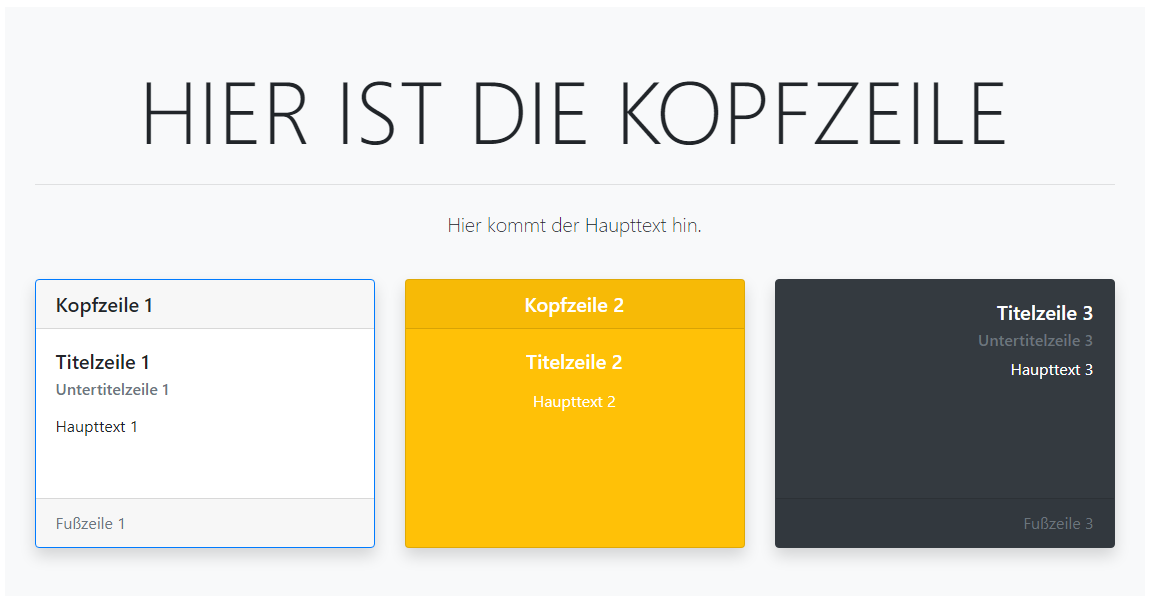Click the "Haupttext 2" text in yellow card
The height and width of the screenshot is (596, 1153).
click(574, 402)
